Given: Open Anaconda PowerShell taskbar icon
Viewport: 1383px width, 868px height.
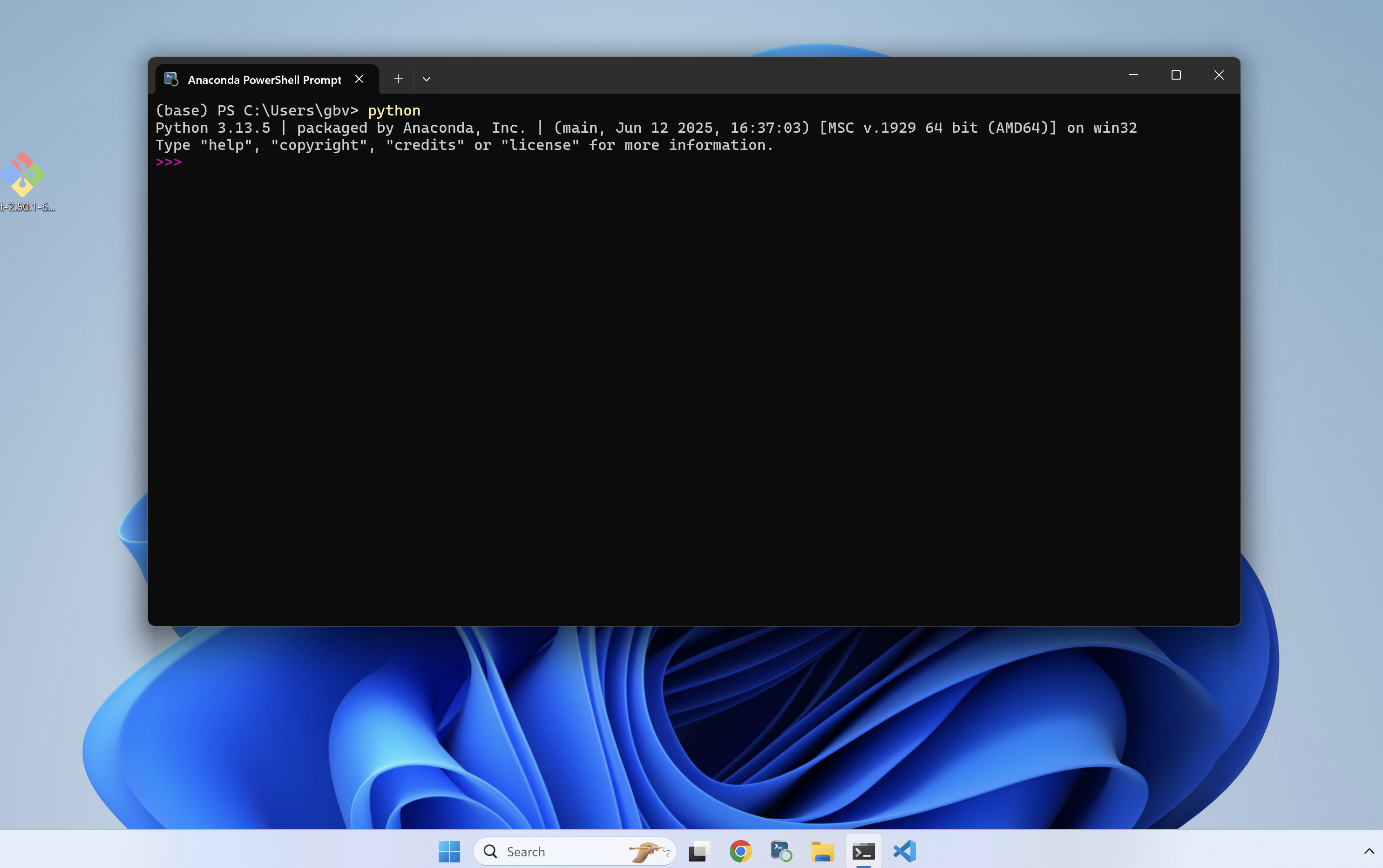Looking at the screenshot, I should 781,851.
